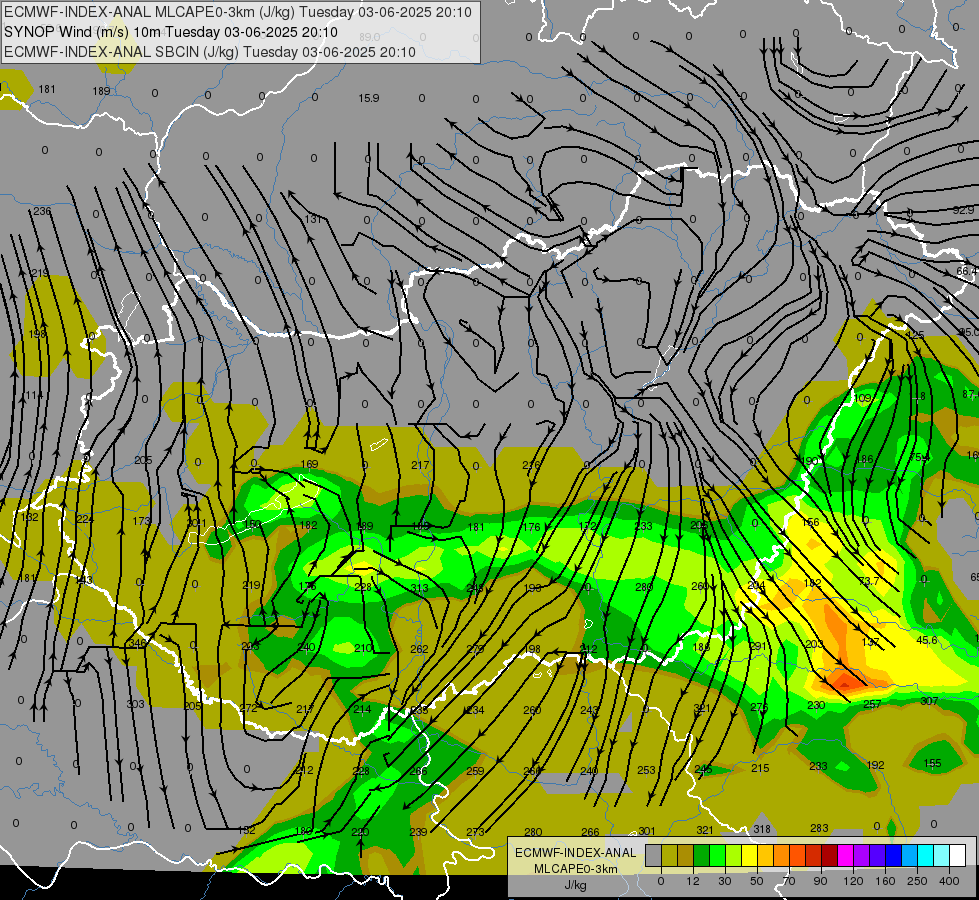Screen dimensions: 979x900
Task: Click the legend tick label '250'
Action: [917, 881]
